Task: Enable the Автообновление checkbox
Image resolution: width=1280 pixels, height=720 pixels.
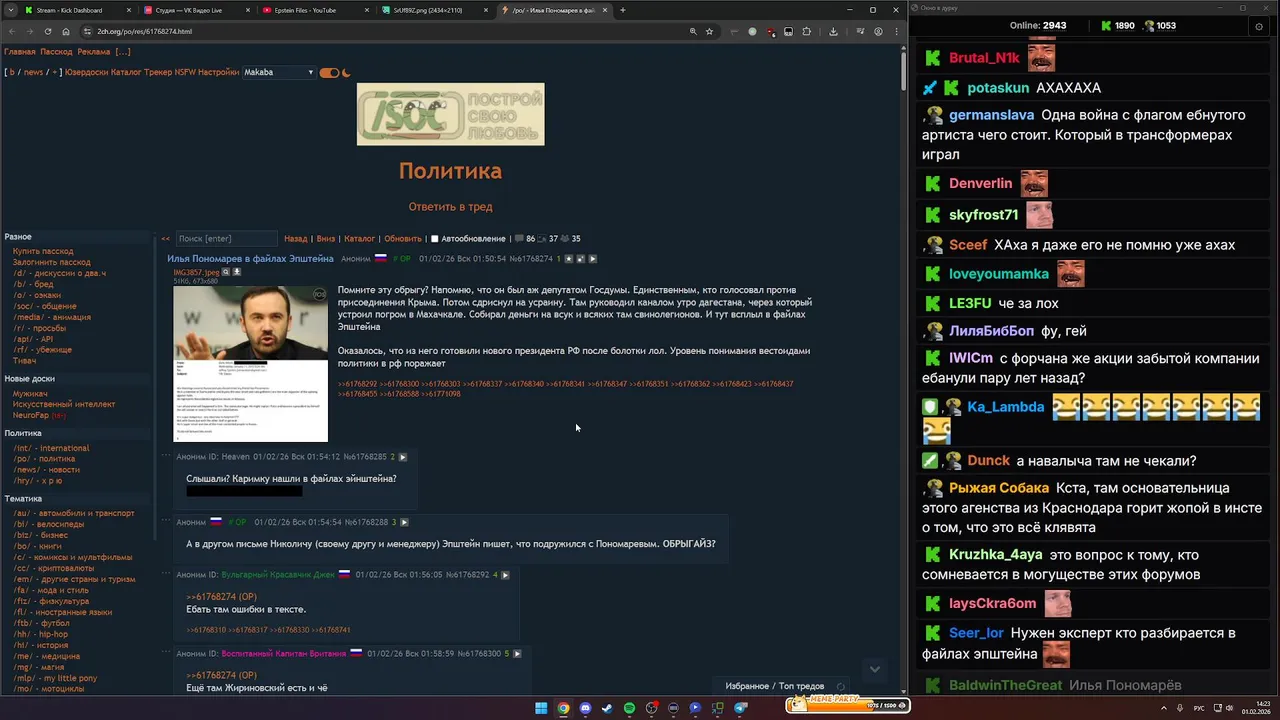Action: click(x=434, y=239)
